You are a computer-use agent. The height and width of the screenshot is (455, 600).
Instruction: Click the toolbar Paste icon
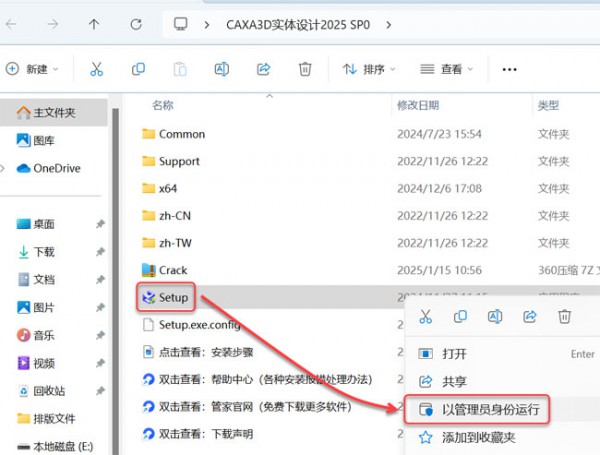(x=180, y=69)
